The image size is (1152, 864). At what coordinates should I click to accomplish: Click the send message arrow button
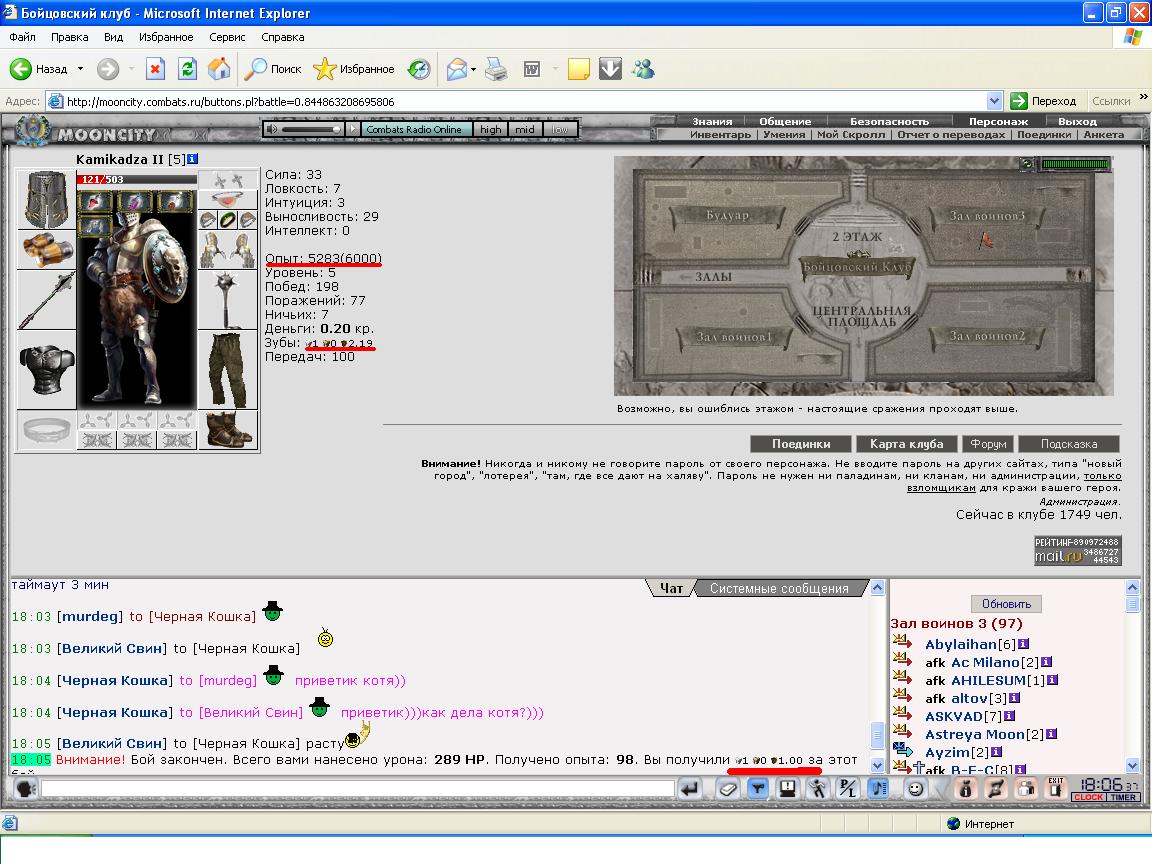click(x=689, y=789)
